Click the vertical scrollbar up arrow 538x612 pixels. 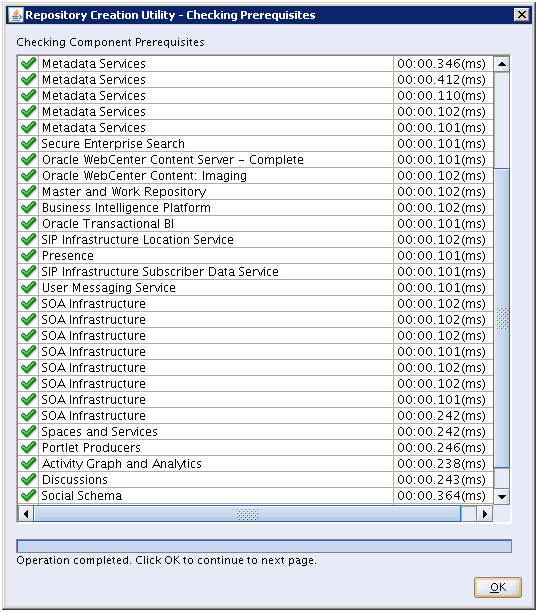pos(502,64)
